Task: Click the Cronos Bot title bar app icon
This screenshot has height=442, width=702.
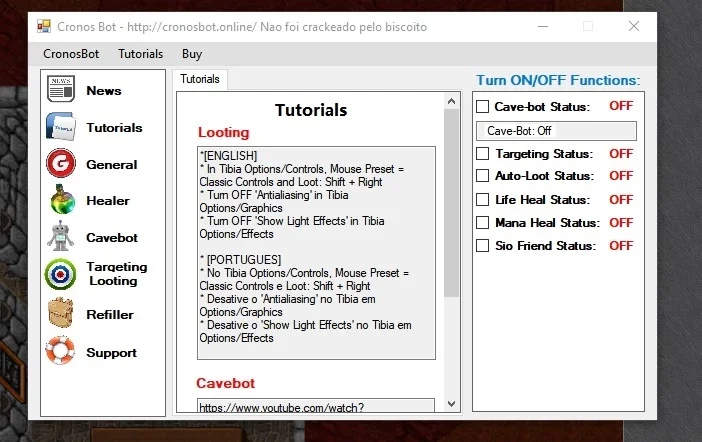Action: (x=44, y=26)
